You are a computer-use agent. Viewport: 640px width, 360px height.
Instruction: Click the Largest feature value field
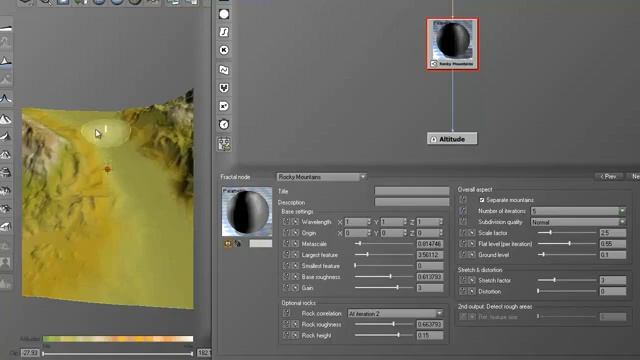pyautogui.click(x=430, y=255)
